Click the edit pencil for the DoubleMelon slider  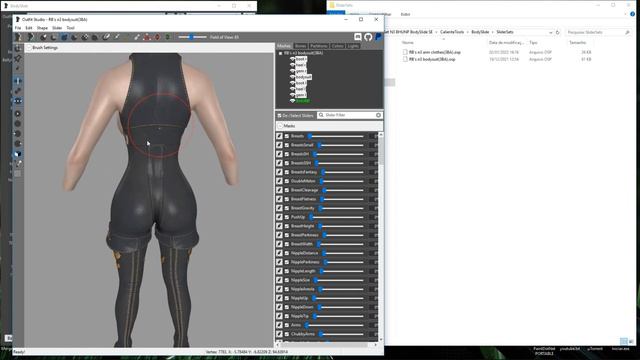(x=280, y=181)
